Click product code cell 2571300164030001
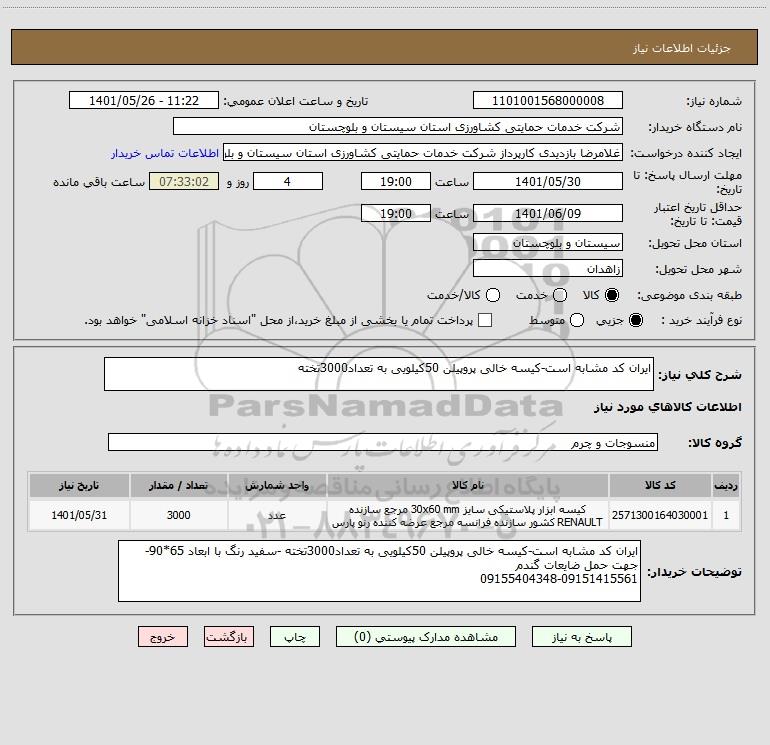 [660, 515]
